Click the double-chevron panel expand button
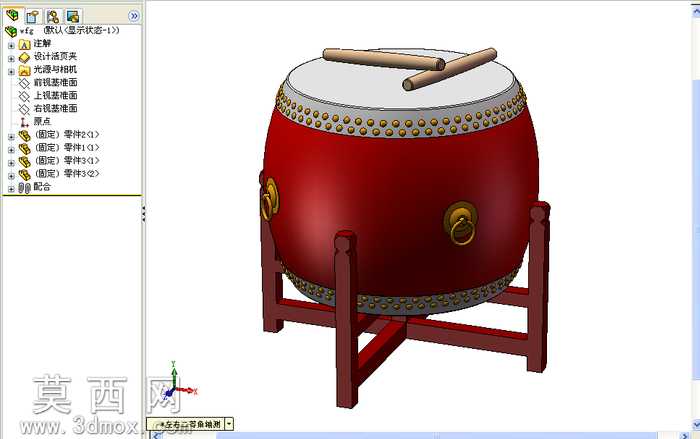This screenshot has width=700, height=439. tap(133, 16)
